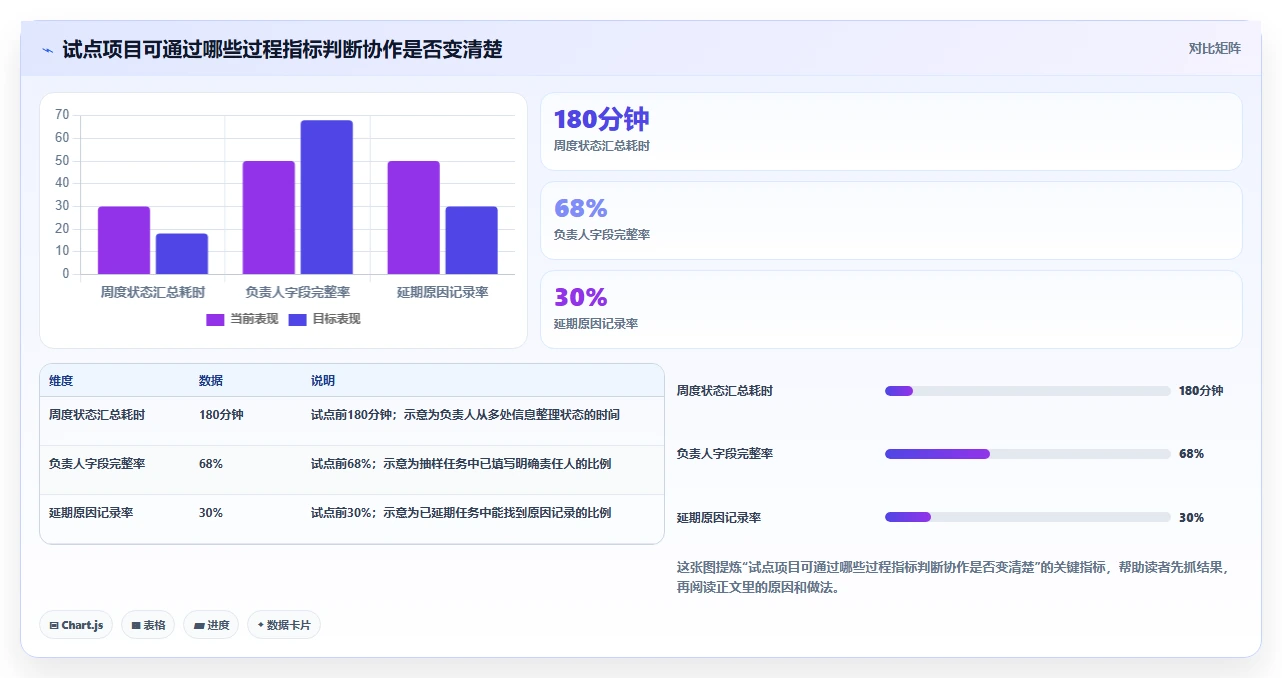Click the 30% value beside the progress bar
This screenshot has width=1282, height=678.
point(1192,518)
